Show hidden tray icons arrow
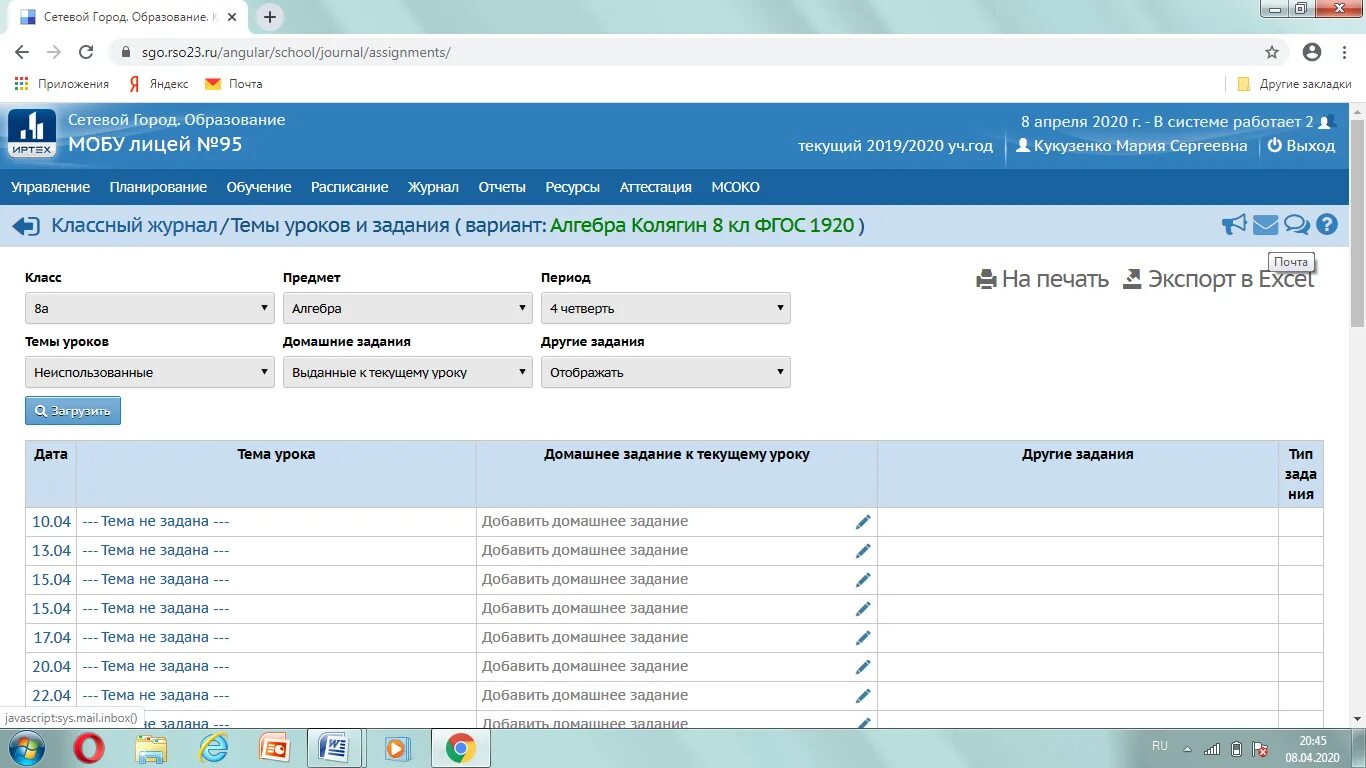1366x768 pixels. tap(1187, 748)
